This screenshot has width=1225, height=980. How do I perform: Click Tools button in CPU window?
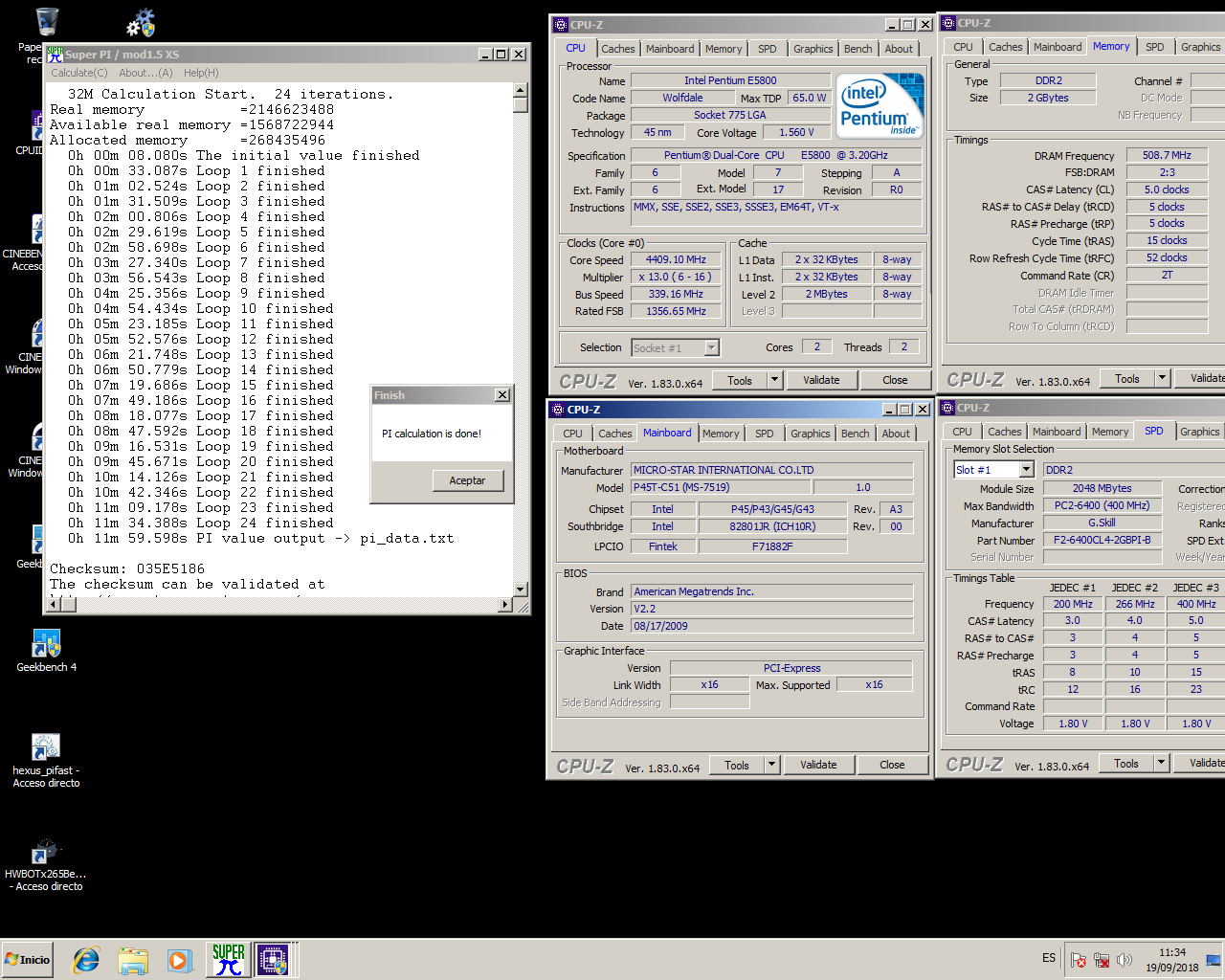point(740,380)
